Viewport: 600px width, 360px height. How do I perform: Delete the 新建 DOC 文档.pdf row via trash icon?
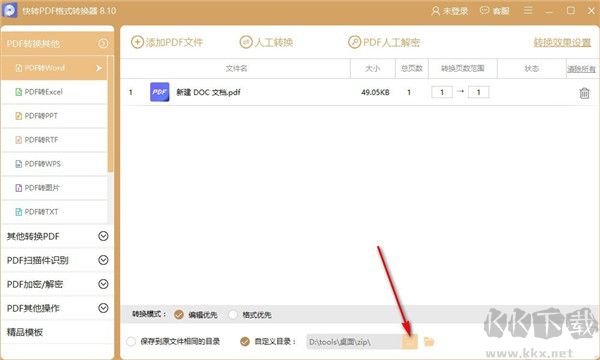(x=584, y=93)
